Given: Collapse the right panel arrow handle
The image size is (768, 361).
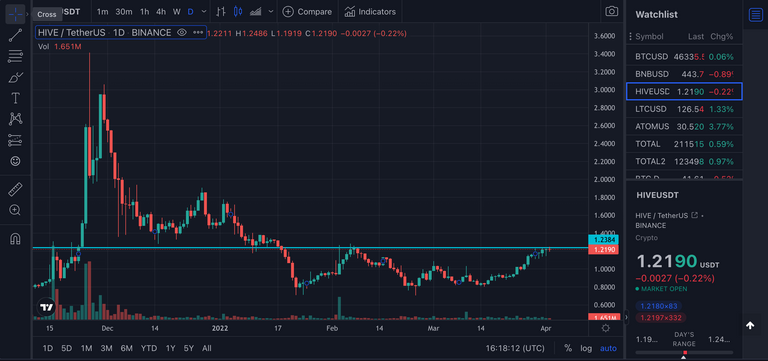Looking at the screenshot, I should point(626,317).
